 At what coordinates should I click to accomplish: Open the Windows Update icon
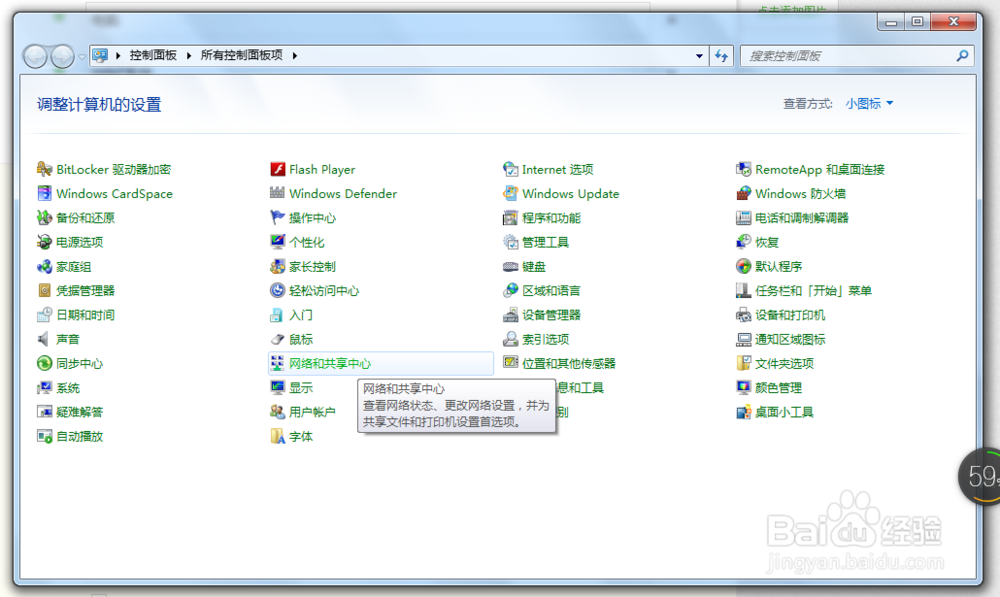tap(510, 193)
